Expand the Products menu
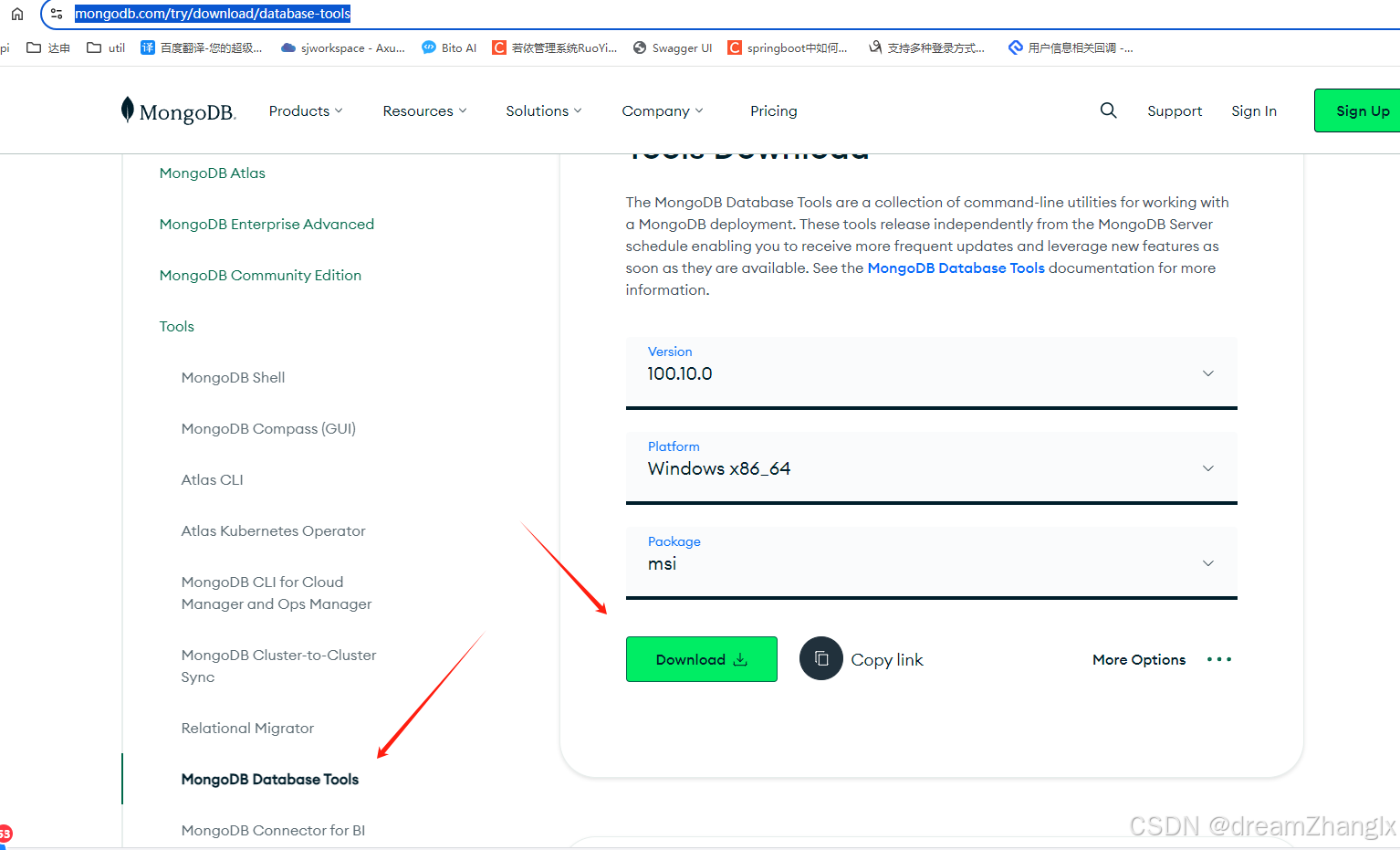 pos(306,110)
